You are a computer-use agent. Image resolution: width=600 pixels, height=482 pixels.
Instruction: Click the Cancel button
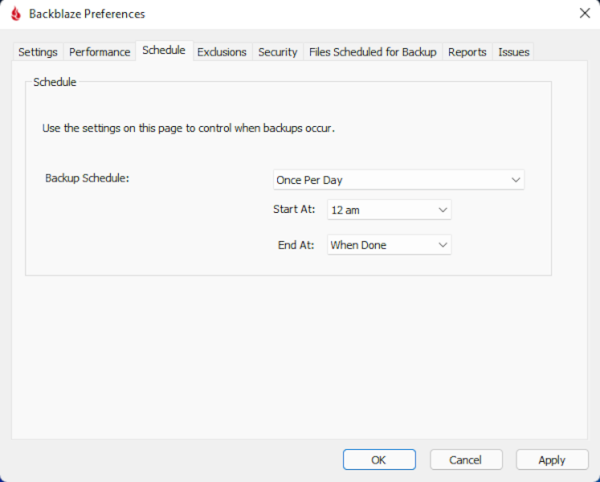(465, 460)
